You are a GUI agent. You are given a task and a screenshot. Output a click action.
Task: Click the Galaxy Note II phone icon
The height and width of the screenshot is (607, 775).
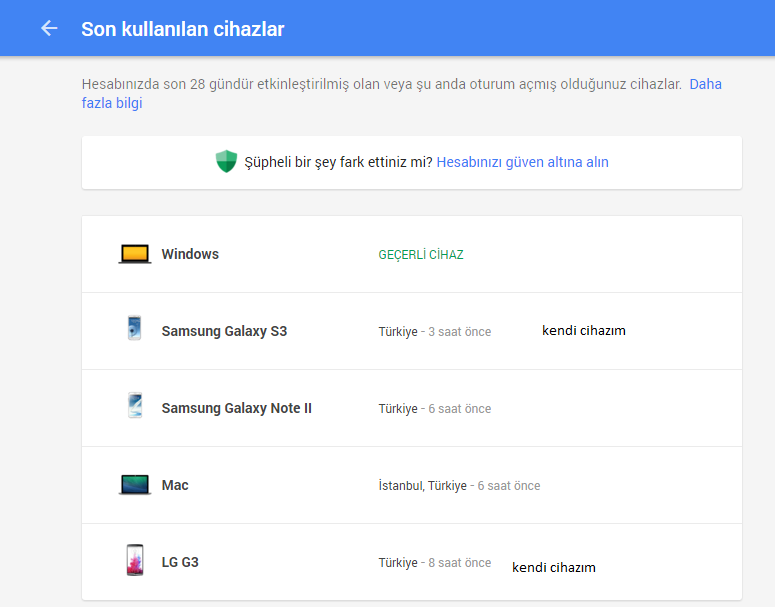pos(135,405)
